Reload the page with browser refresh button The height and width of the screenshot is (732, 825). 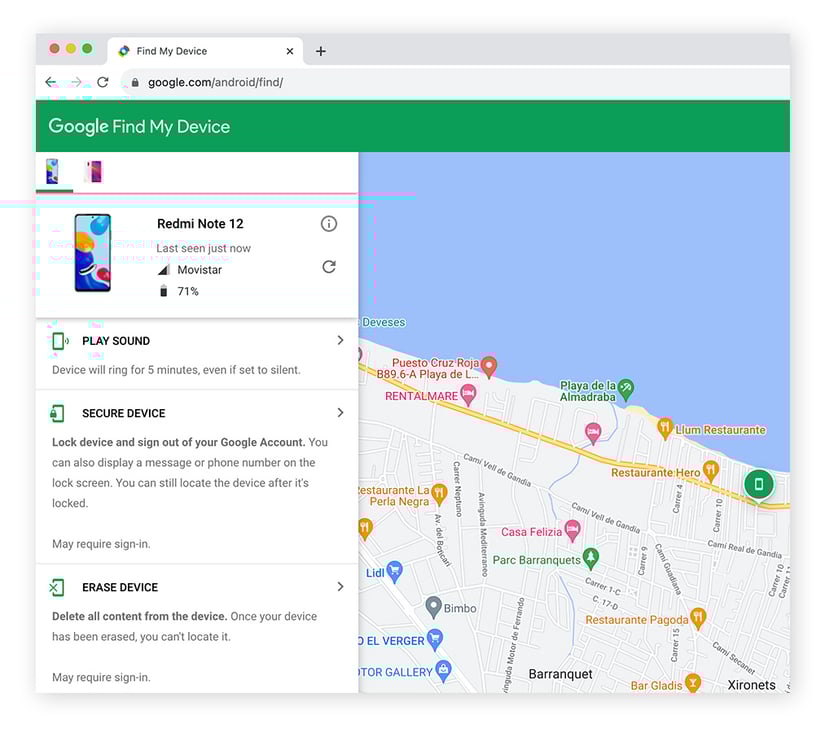(x=102, y=82)
